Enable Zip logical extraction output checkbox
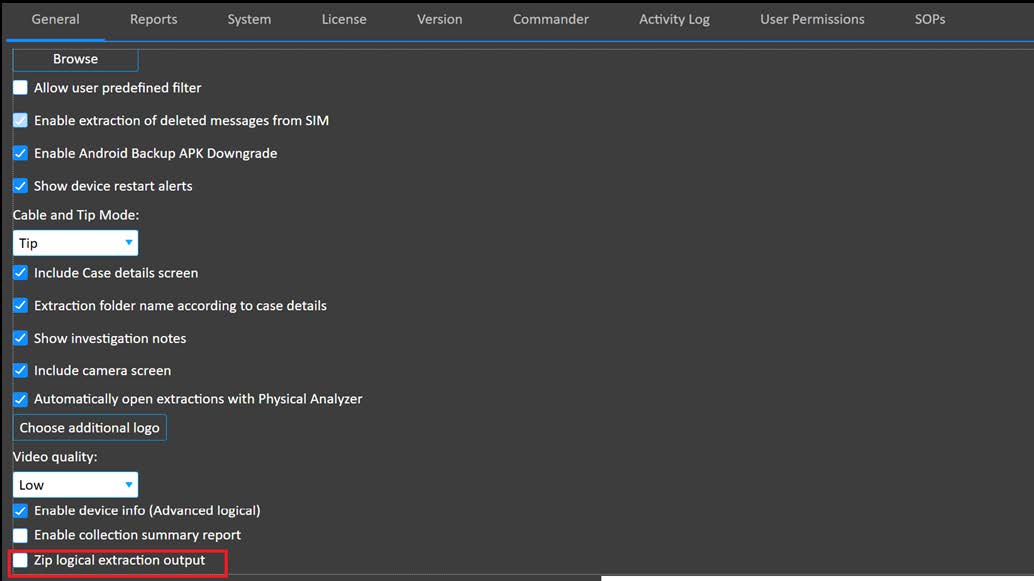1034x581 pixels. pyautogui.click(x=20, y=561)
